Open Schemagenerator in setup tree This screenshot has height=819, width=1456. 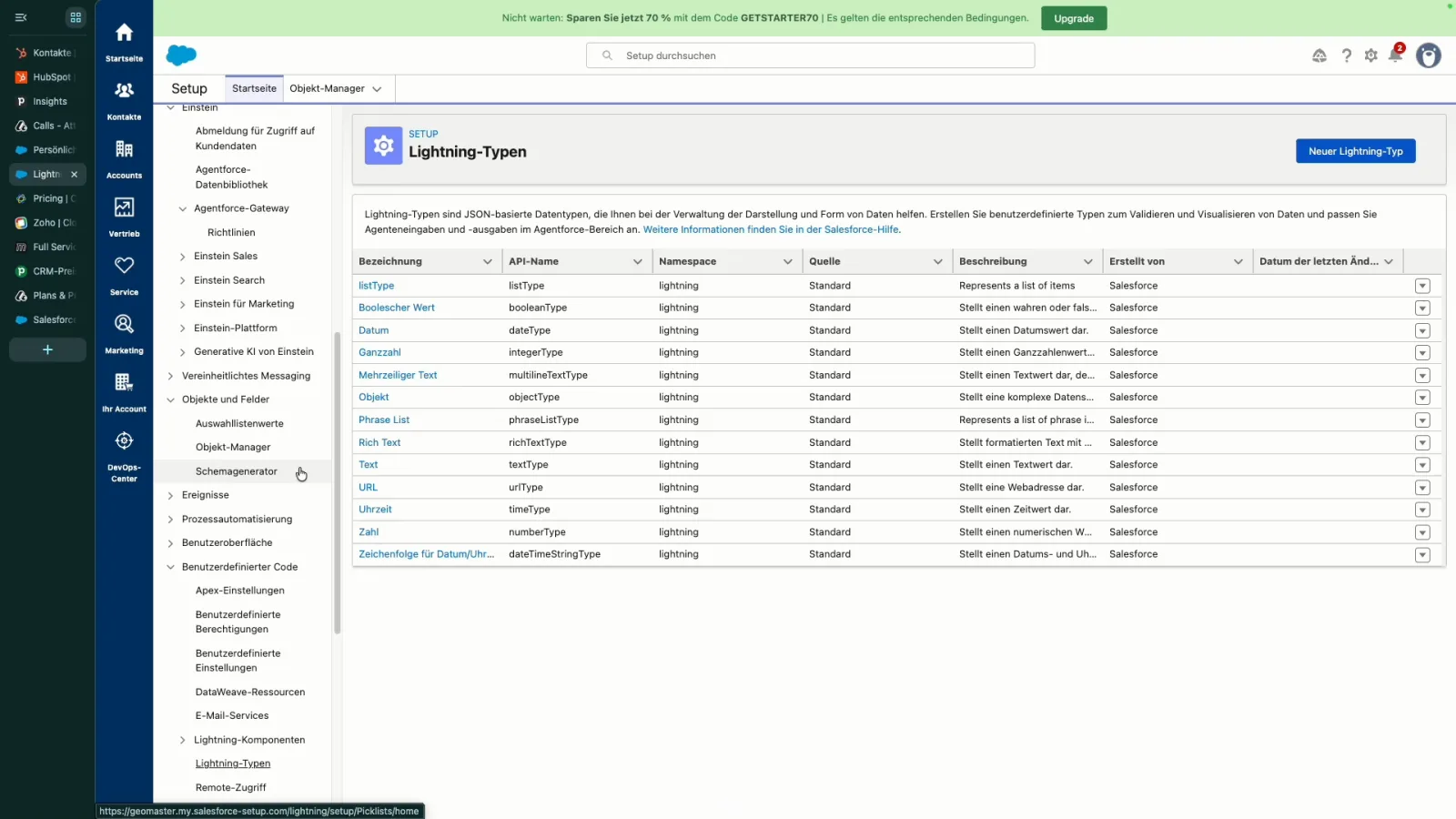[x=237, y=471]
